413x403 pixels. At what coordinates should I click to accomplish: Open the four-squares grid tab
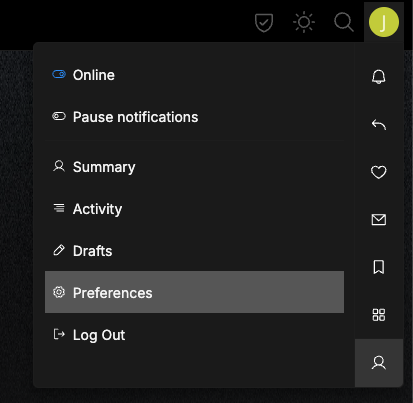379,315
